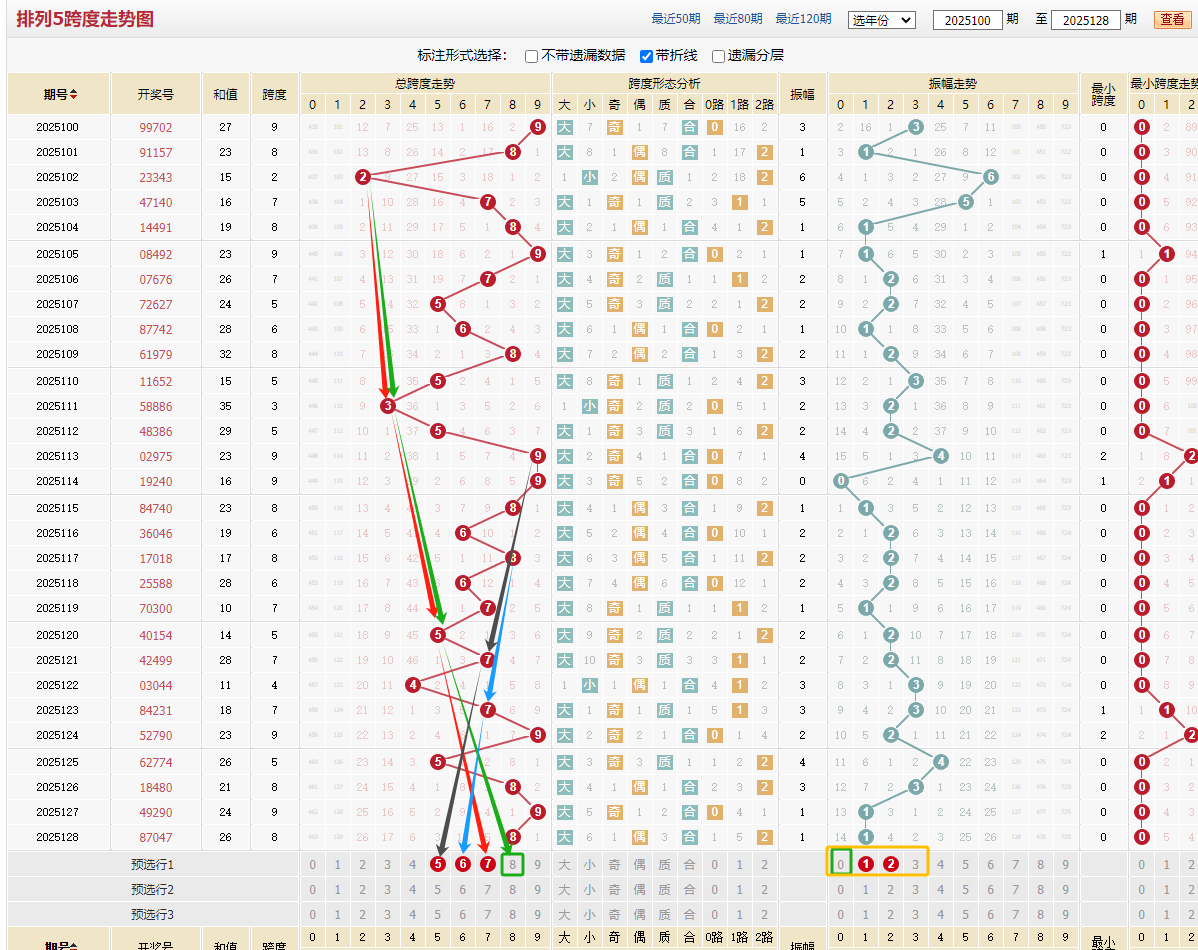Deselect red ball 7 in 预选行1 总跨度
The height and width of the screenshot is (950, 1198).
487,864
